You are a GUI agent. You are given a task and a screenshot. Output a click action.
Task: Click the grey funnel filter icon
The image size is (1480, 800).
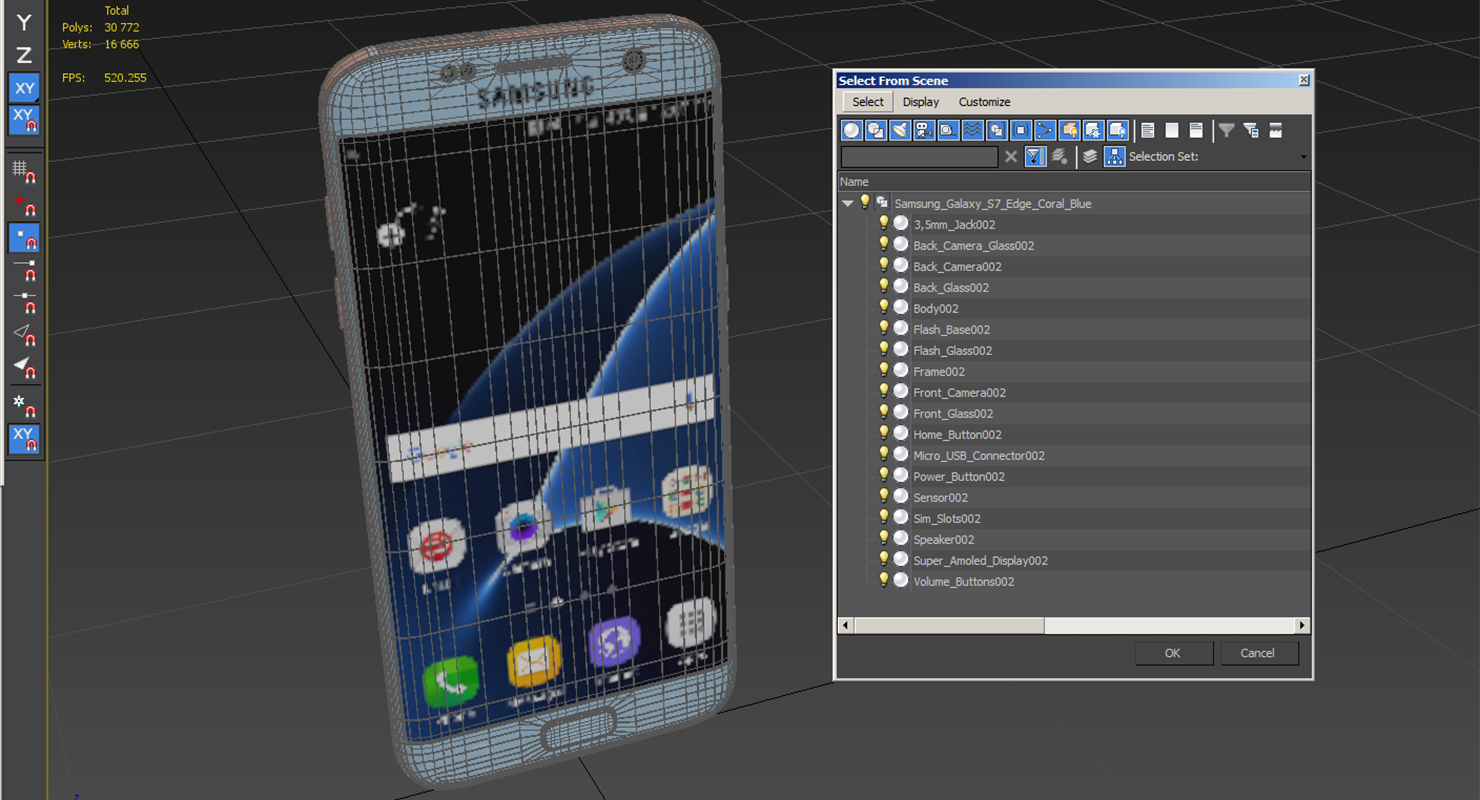[x=1226, y=130]
